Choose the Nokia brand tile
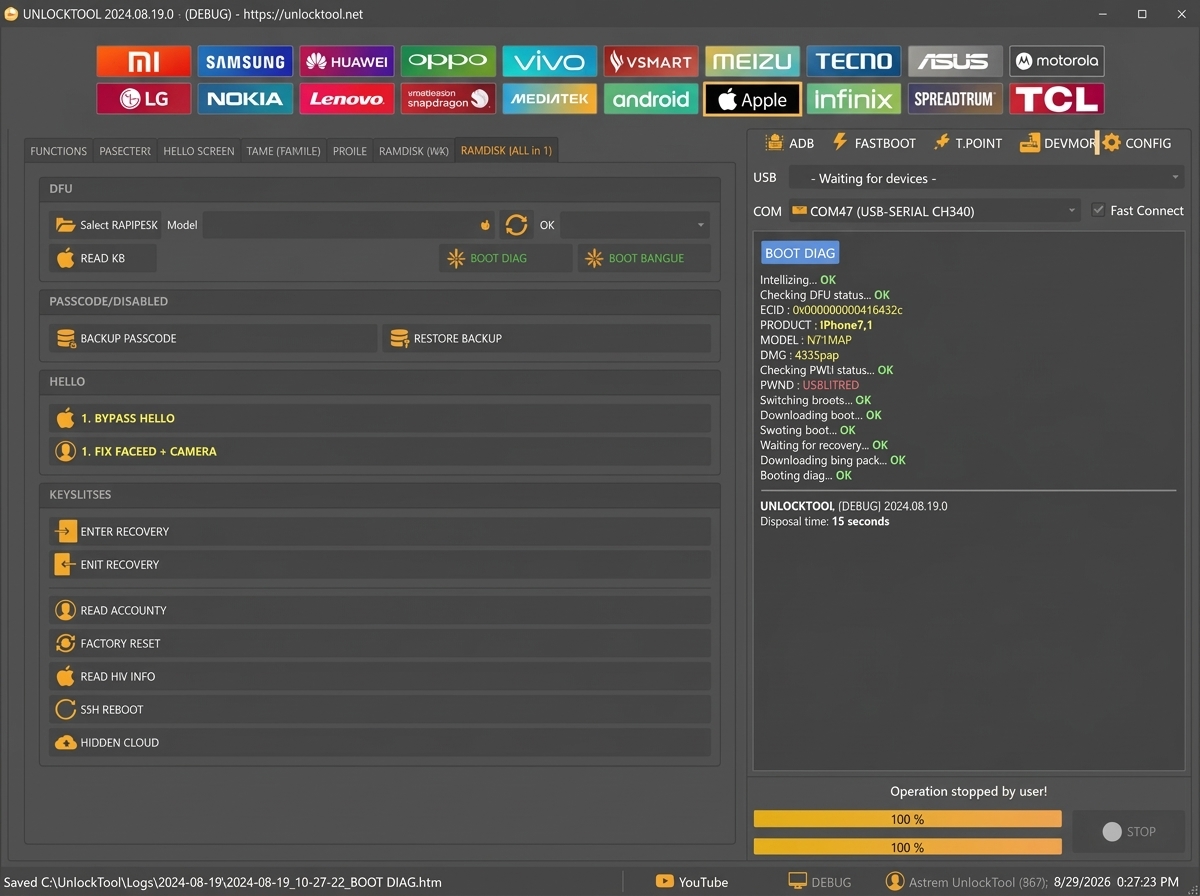 click(x=245, y=99)
